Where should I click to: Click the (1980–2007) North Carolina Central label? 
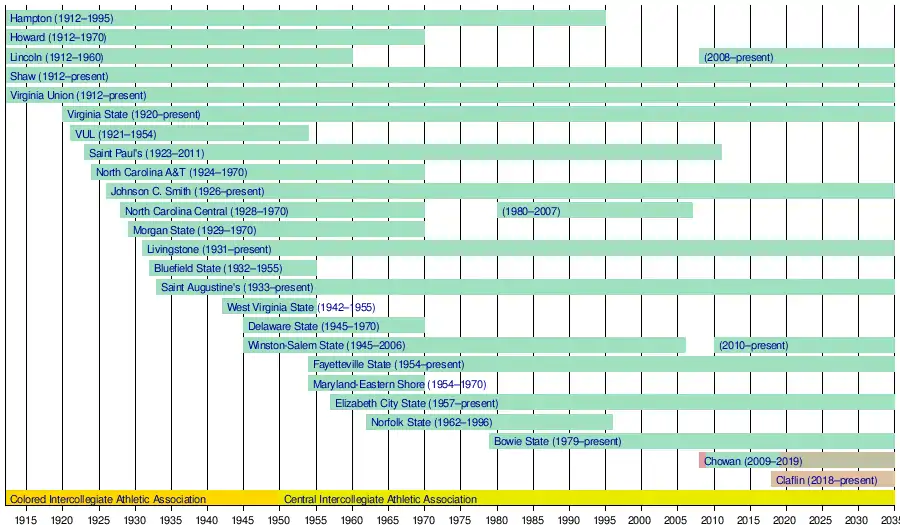(531, 211)
